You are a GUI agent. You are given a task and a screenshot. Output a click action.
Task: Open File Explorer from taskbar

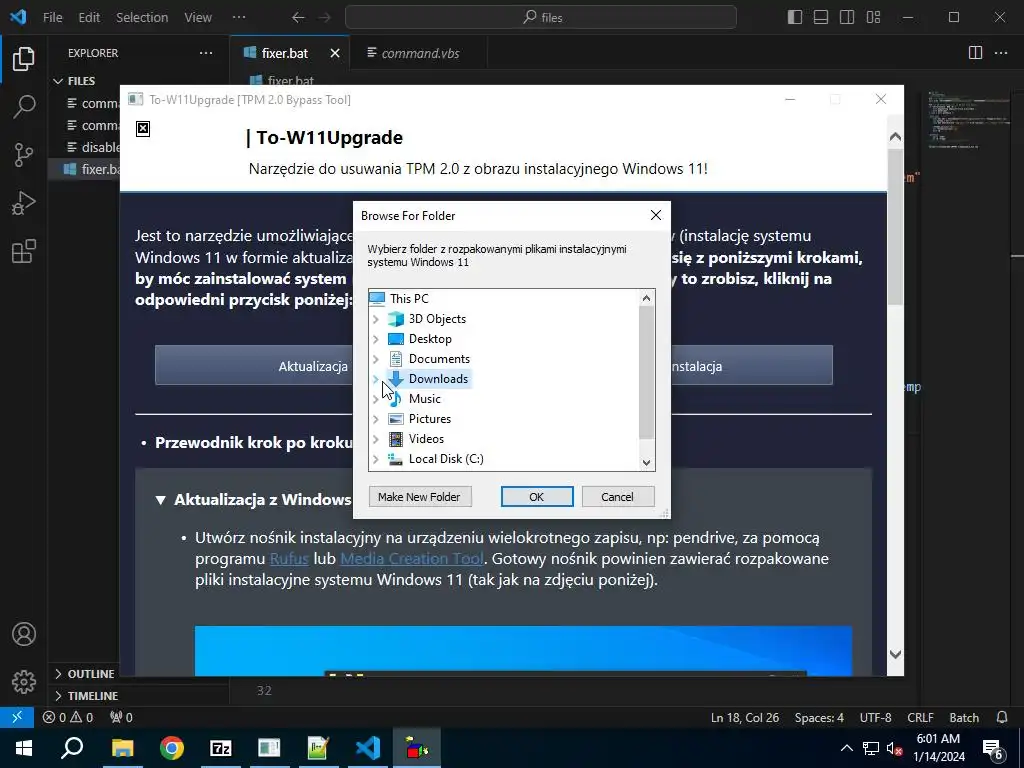(122, 748)
